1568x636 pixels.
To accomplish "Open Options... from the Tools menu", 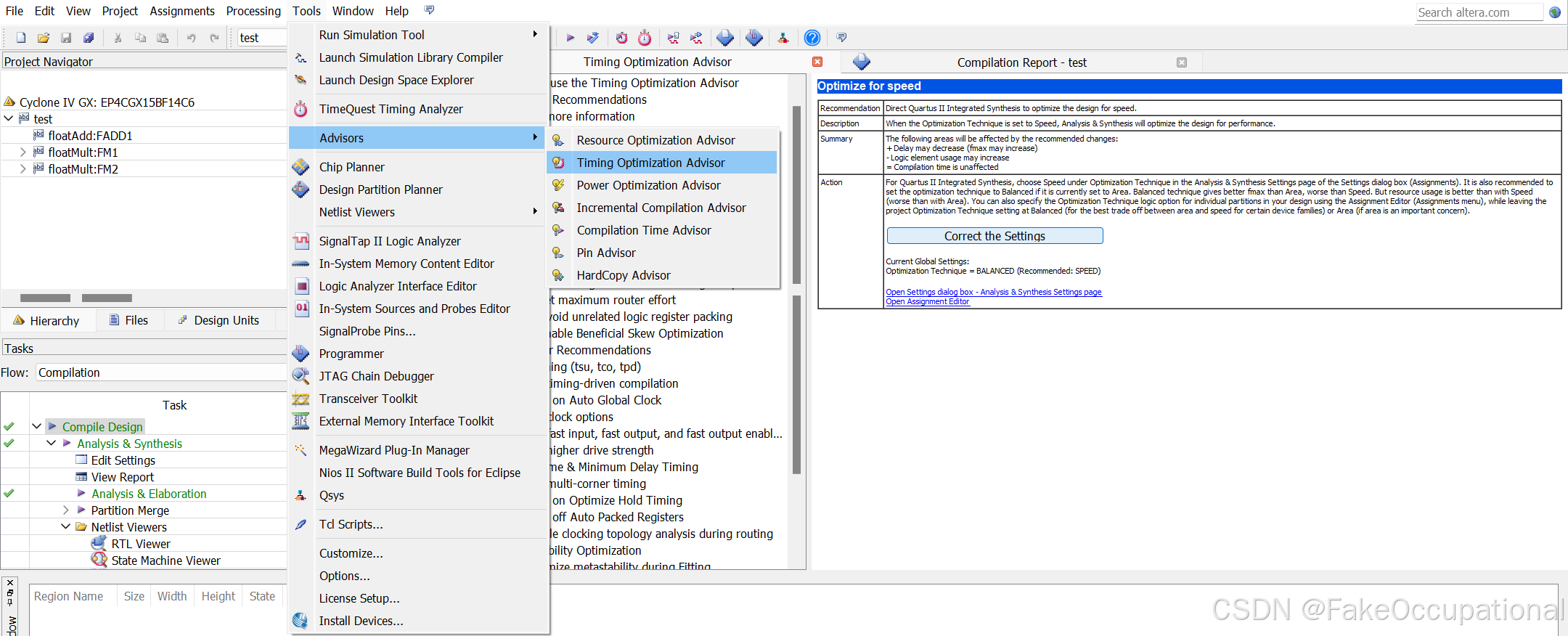I will [418, 576].
